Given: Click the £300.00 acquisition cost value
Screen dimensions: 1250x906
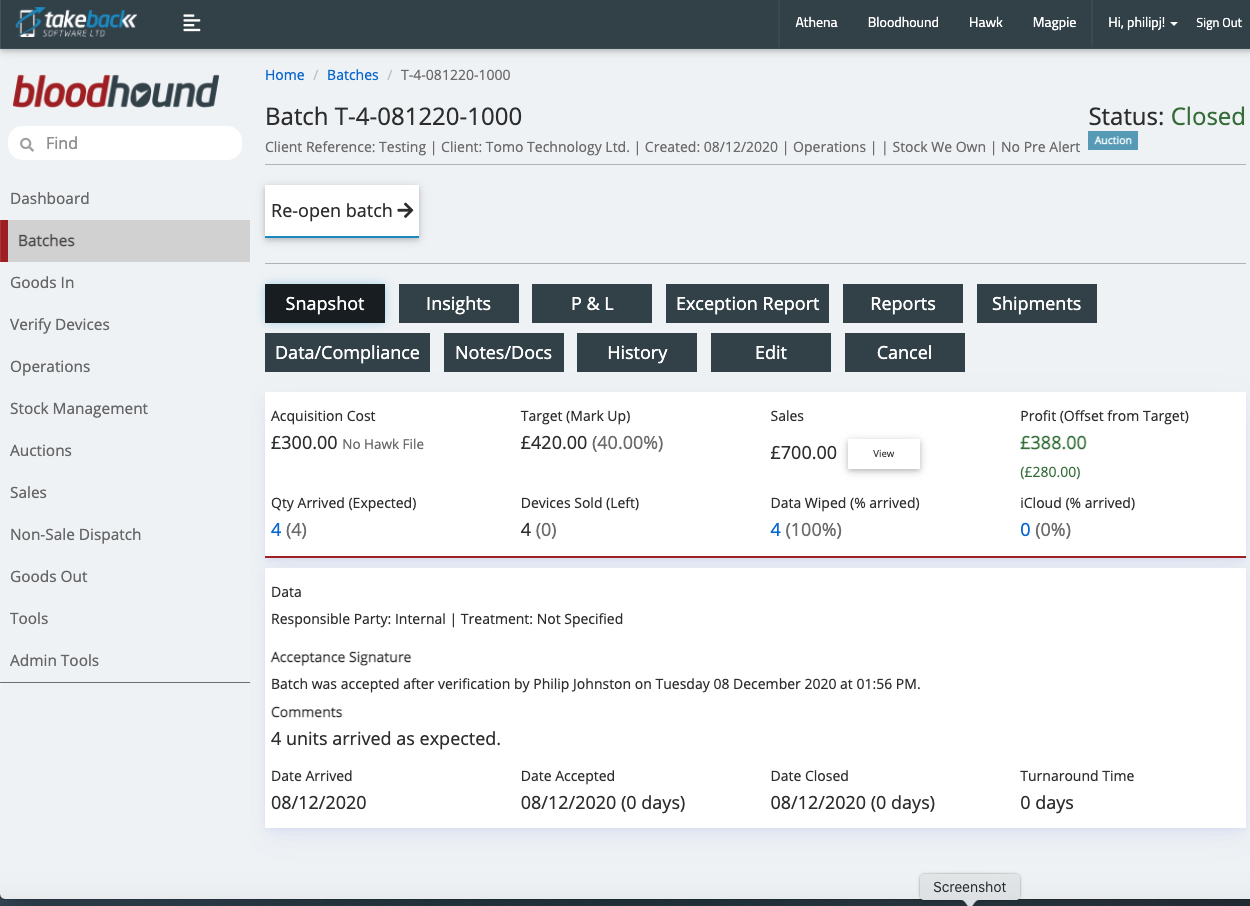Looking at the screenshot, I should [304, 443].
